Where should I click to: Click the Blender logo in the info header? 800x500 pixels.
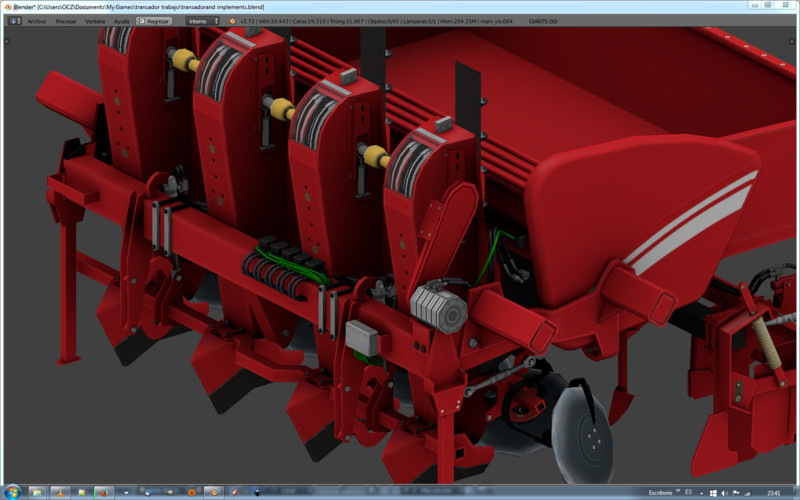click(232, 20)
